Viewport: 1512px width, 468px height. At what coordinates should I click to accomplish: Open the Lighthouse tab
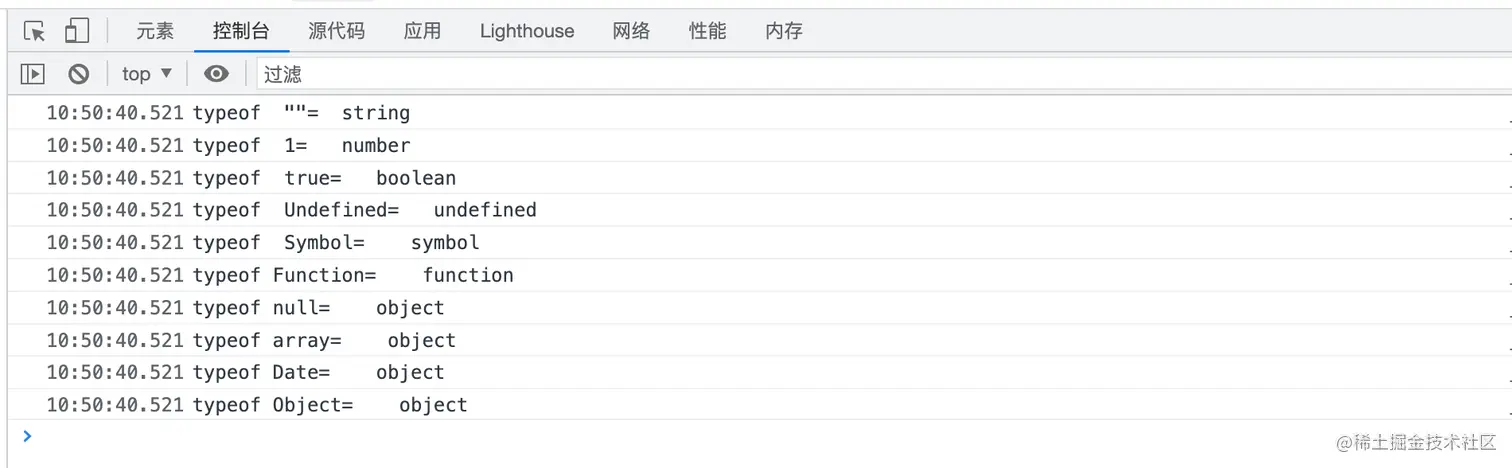[527, 31]
